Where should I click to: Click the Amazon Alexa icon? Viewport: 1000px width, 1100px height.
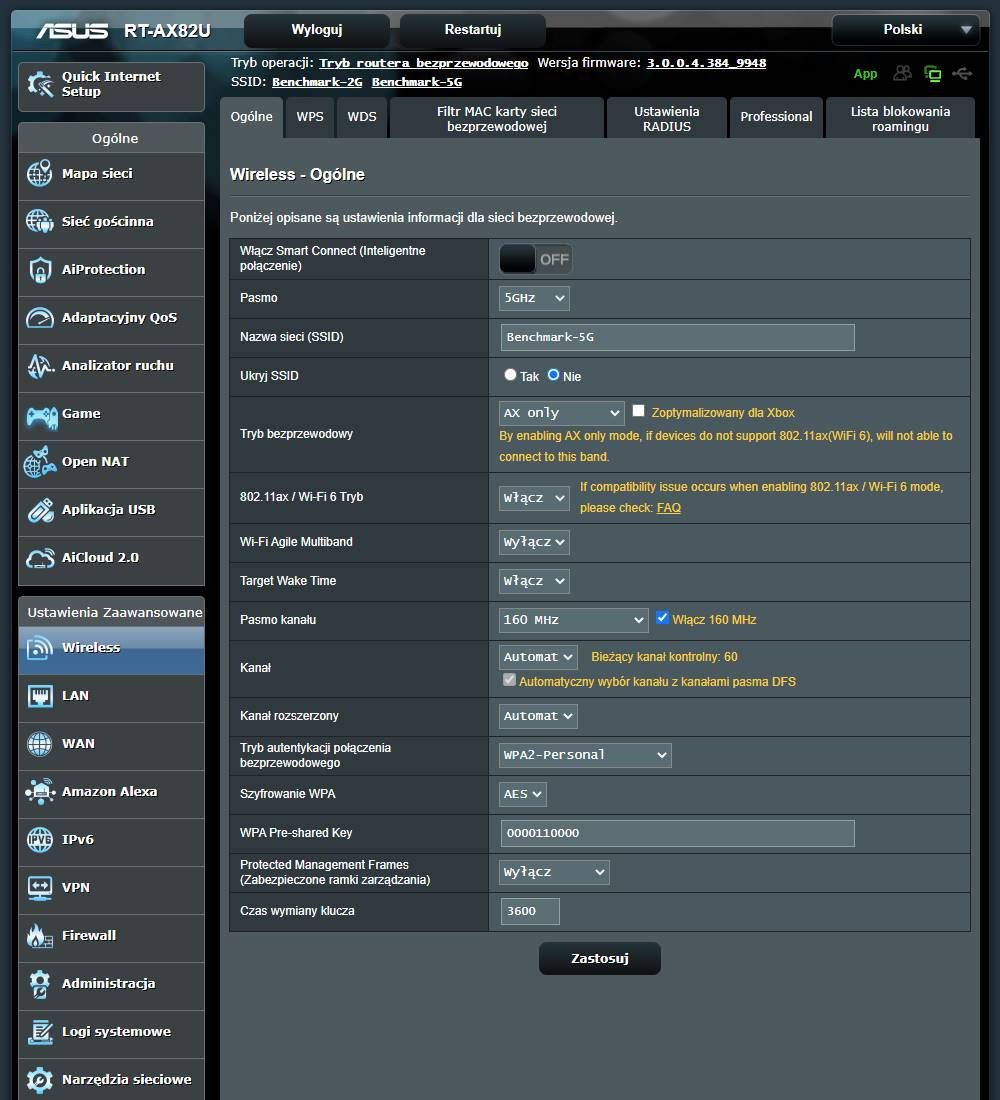39,791
